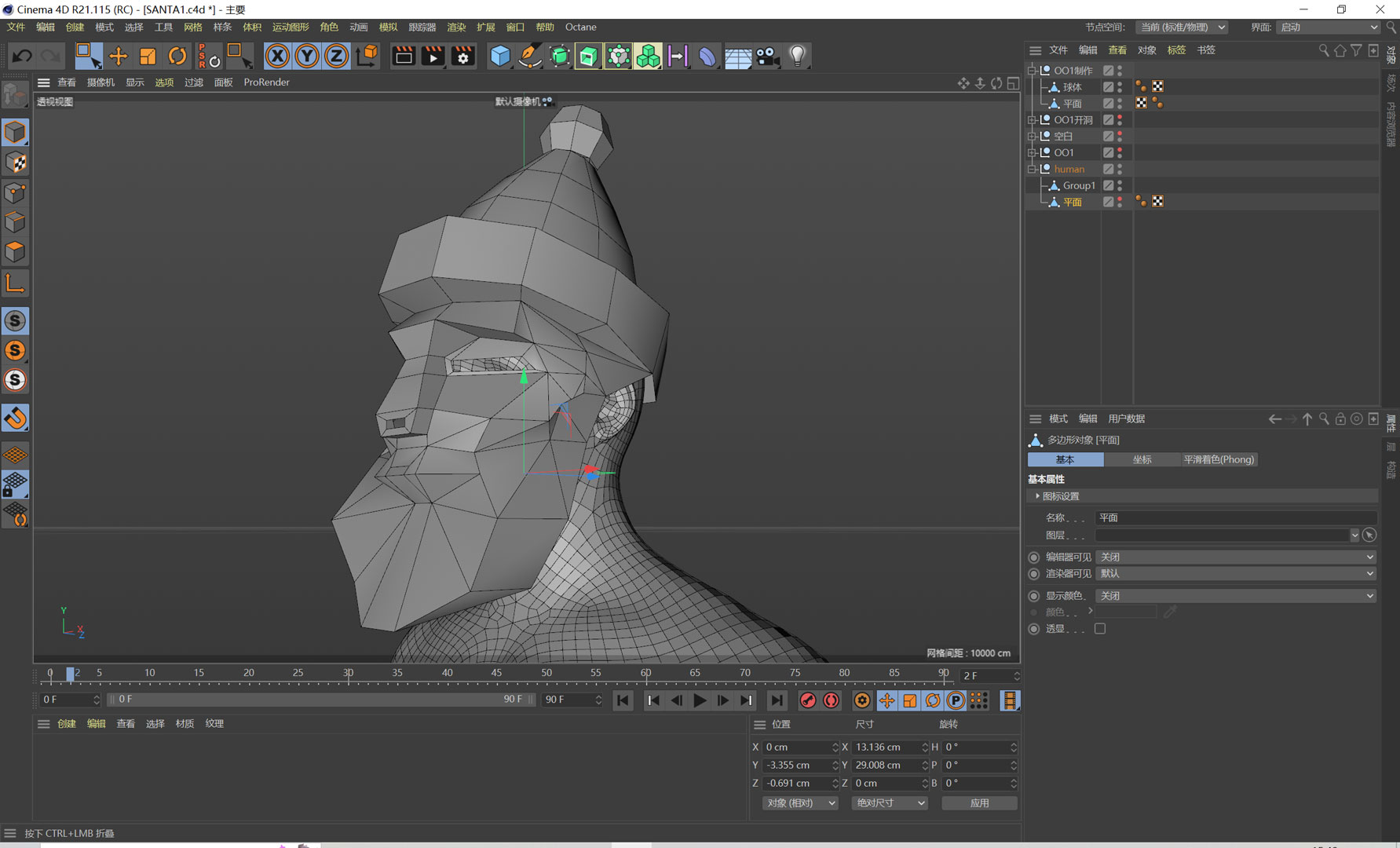Click the Apply (应用) button
1400x848 pixels.
pos(979,803)
